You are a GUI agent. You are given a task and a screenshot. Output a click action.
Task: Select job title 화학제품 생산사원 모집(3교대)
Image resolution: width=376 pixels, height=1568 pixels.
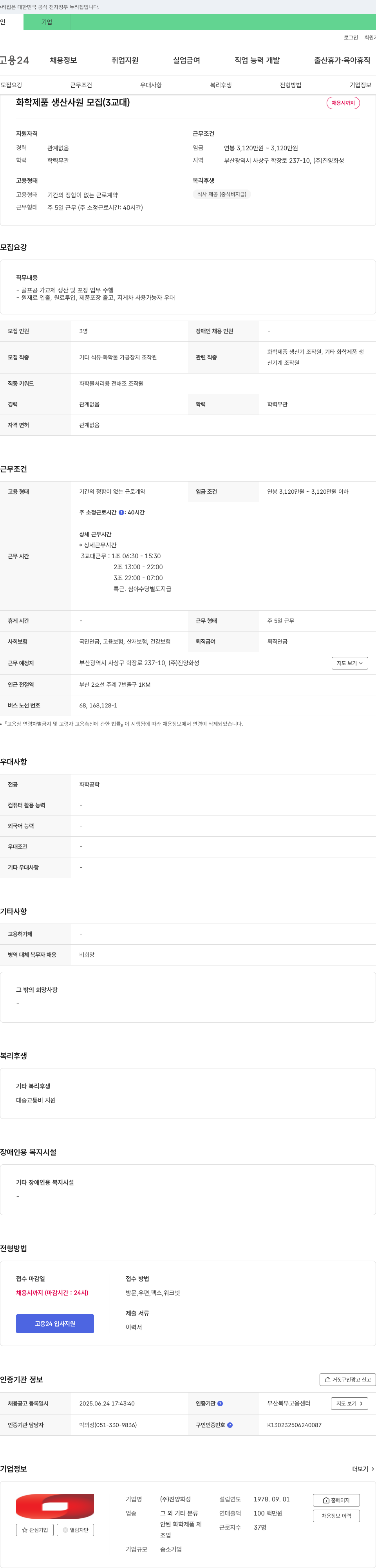point(73,102)
